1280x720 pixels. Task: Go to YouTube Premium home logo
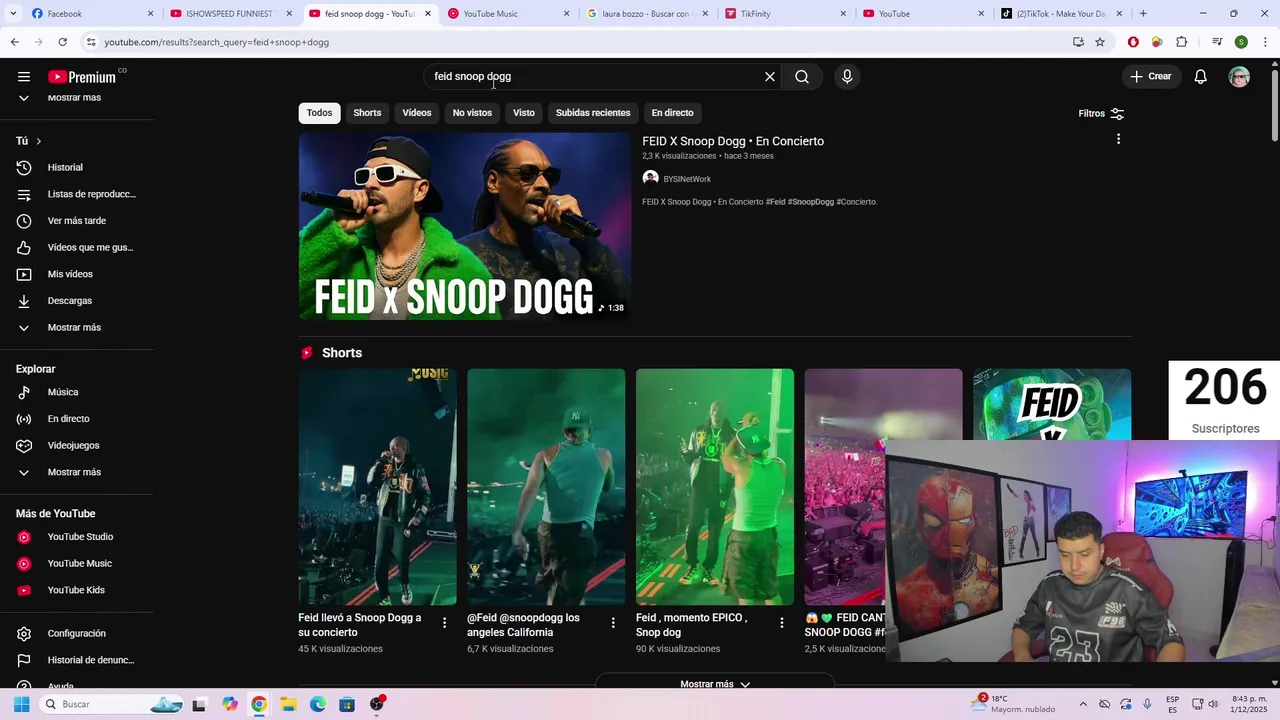82,77
